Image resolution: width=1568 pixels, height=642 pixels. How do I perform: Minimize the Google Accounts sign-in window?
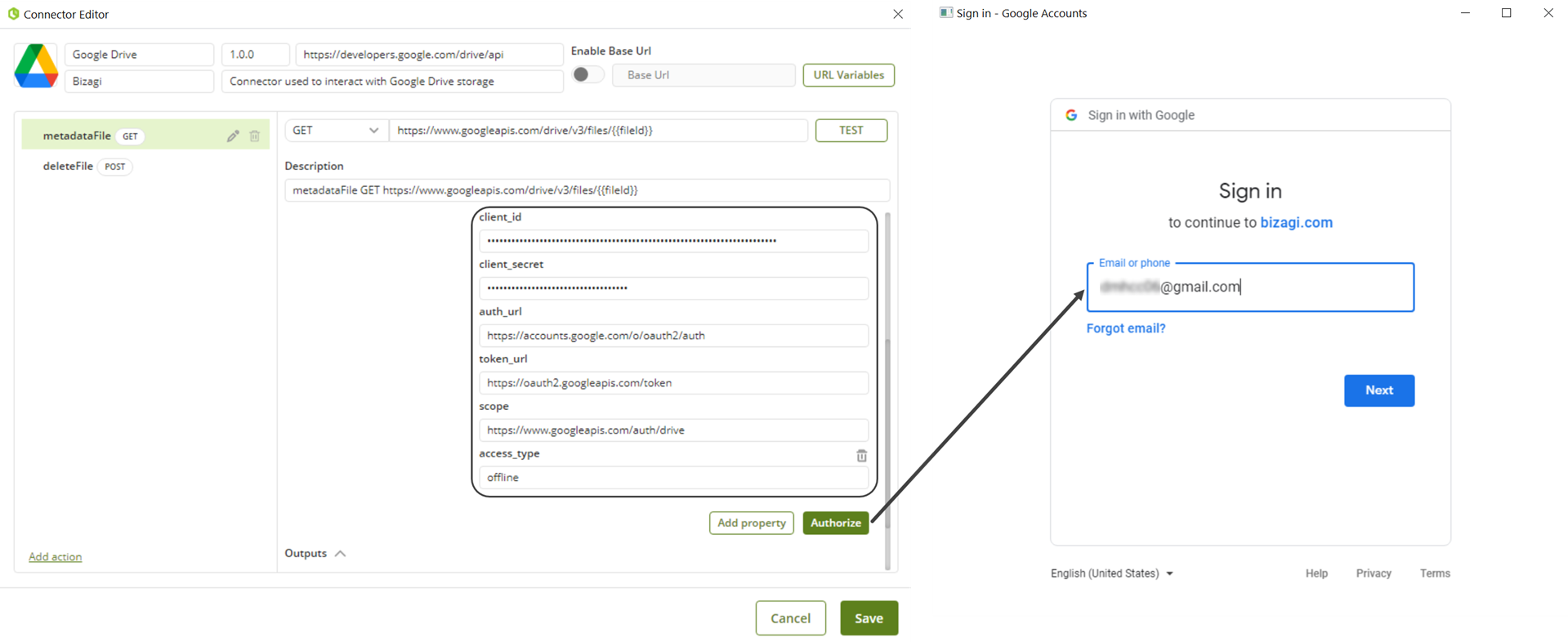pos(1465,13)
